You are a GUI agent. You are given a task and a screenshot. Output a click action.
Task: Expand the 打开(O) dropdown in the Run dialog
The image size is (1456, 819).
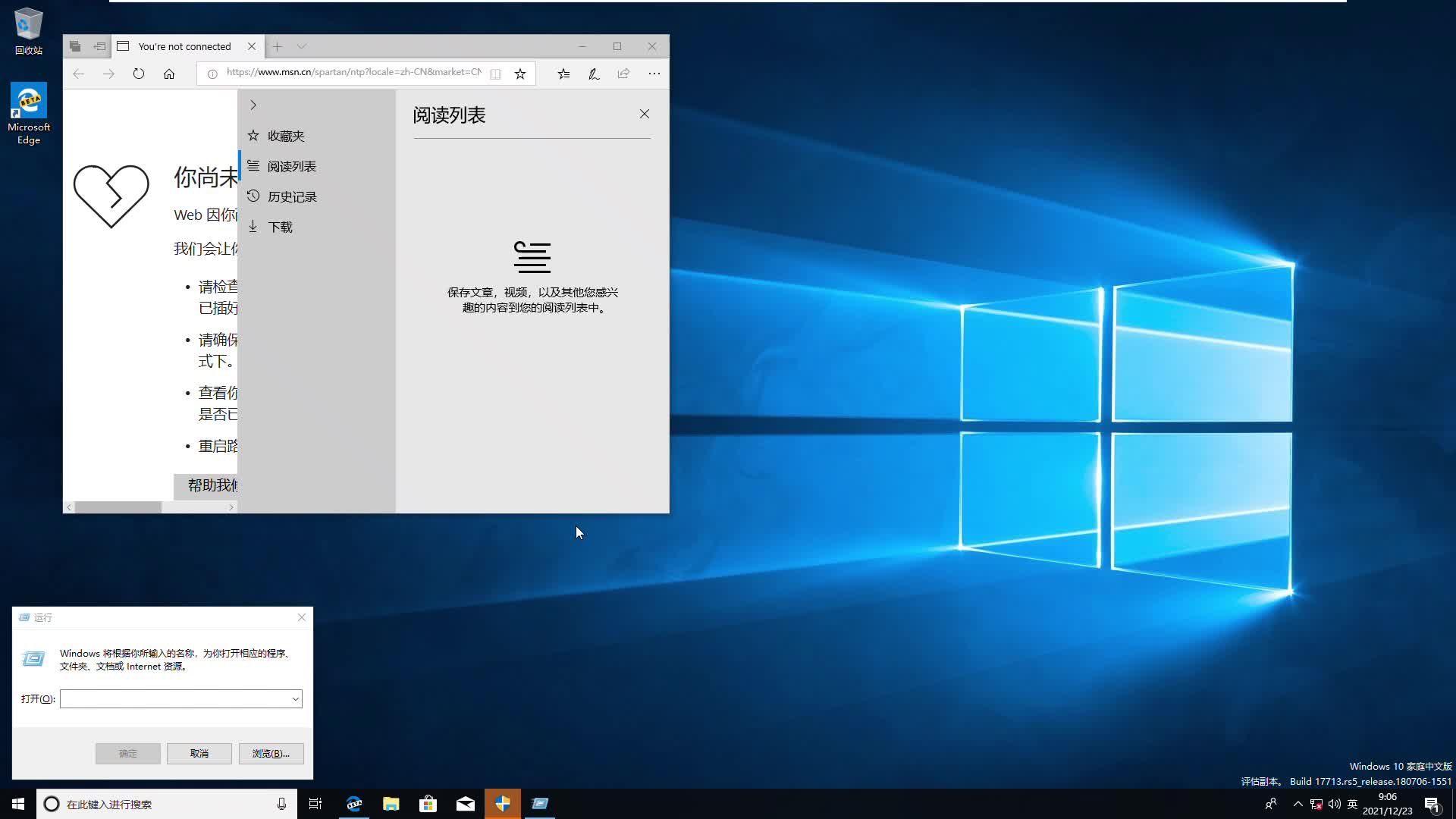coord(294,698)
